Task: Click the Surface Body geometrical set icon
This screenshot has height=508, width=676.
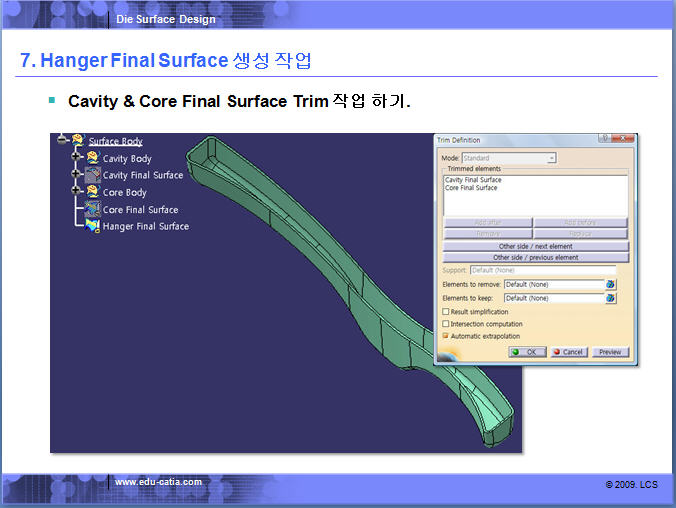Action: 76,141
